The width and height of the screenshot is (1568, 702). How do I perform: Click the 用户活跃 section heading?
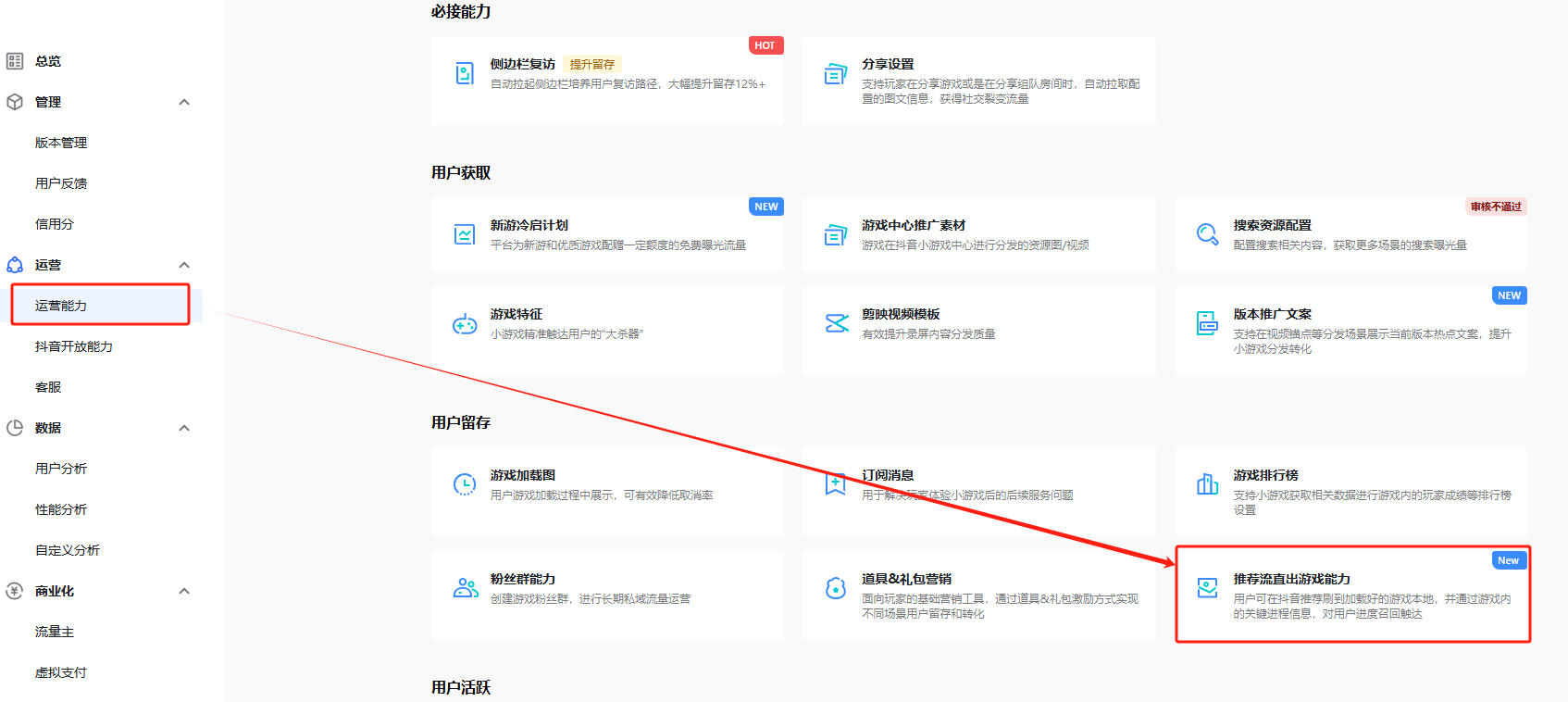point(461,688)
